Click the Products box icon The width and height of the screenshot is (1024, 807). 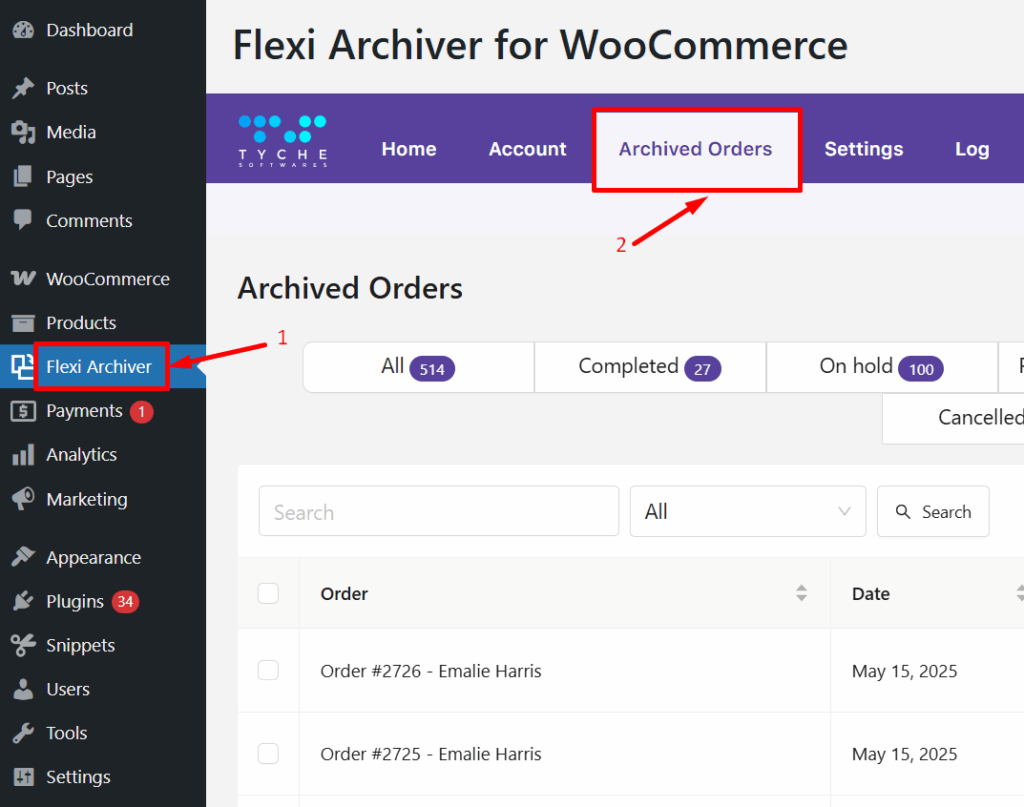coord(23,323)
